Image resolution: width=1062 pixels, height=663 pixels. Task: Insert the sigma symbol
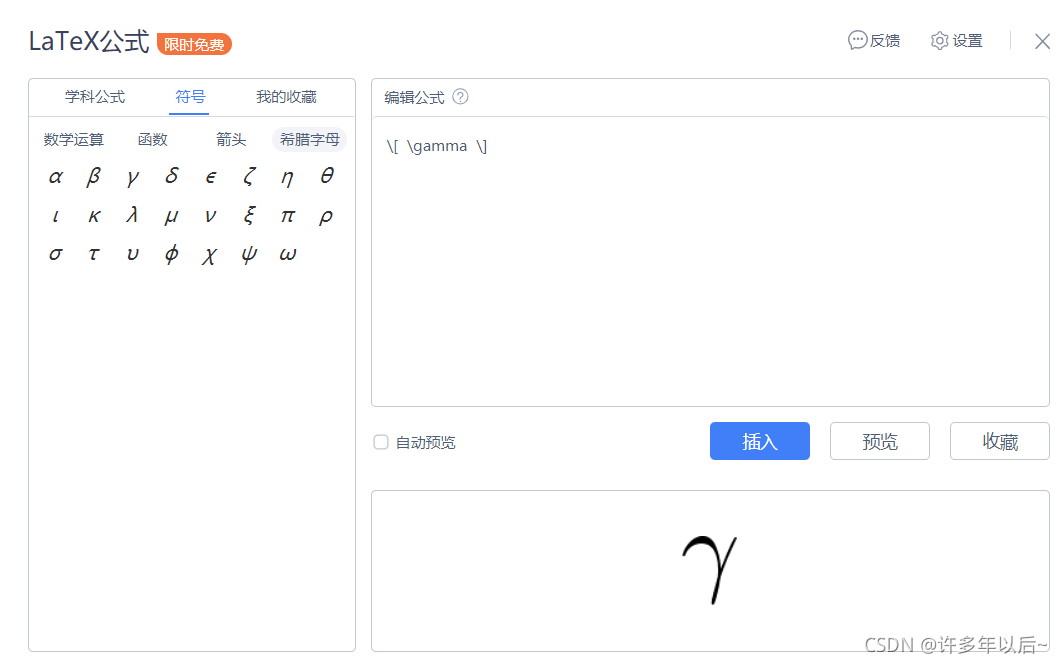(56, 255)
